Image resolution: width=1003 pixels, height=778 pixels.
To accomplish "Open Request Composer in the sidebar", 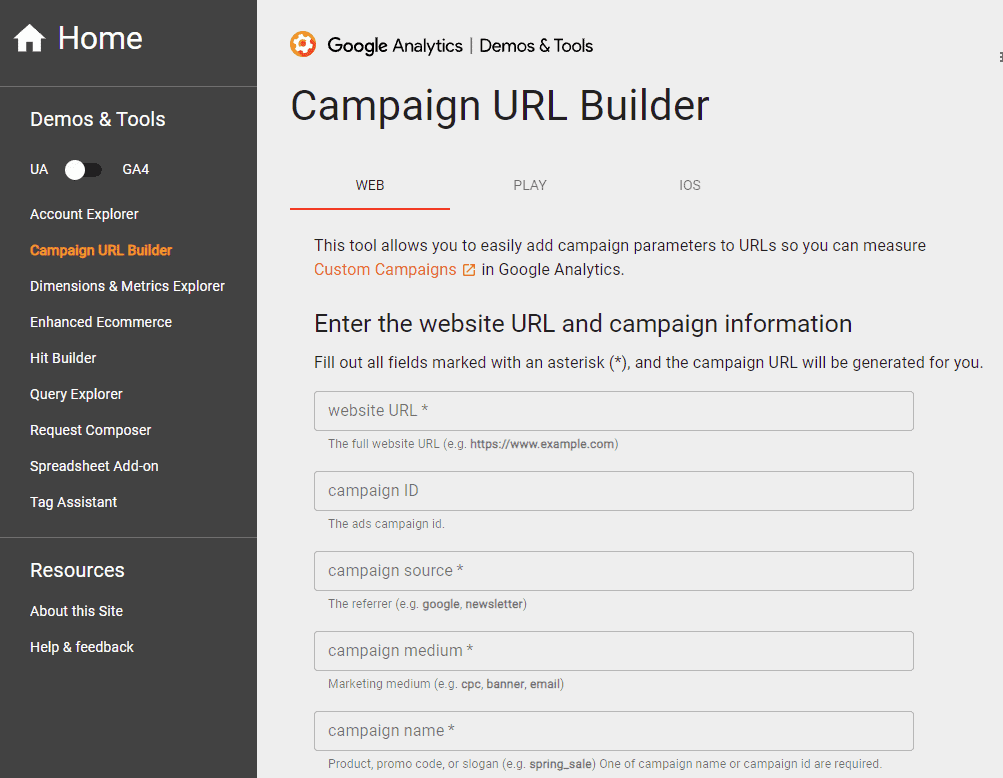I will [x=90, y=430].
